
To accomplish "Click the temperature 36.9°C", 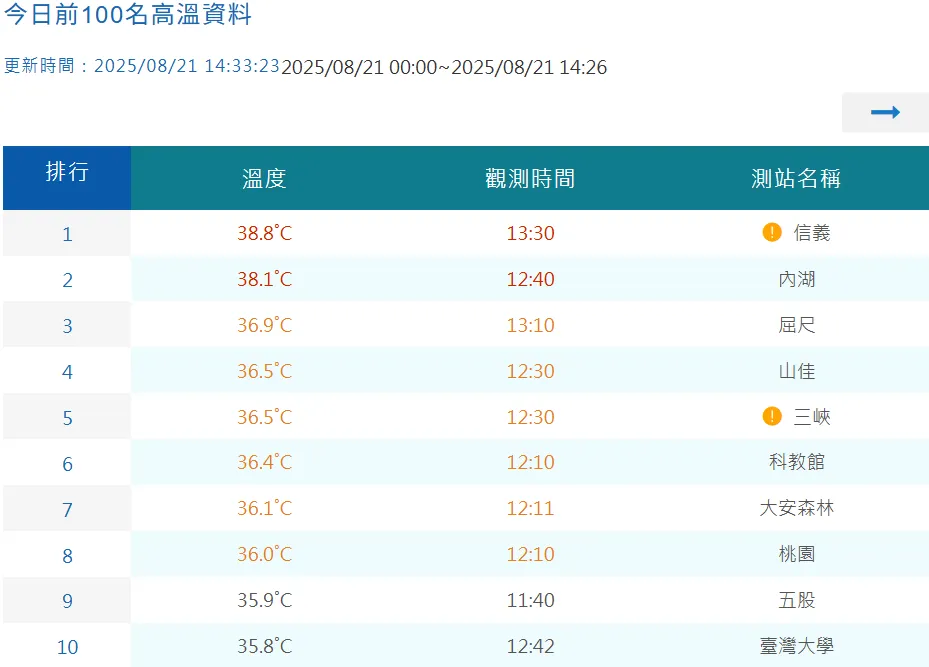I will [x=264, y=325].
